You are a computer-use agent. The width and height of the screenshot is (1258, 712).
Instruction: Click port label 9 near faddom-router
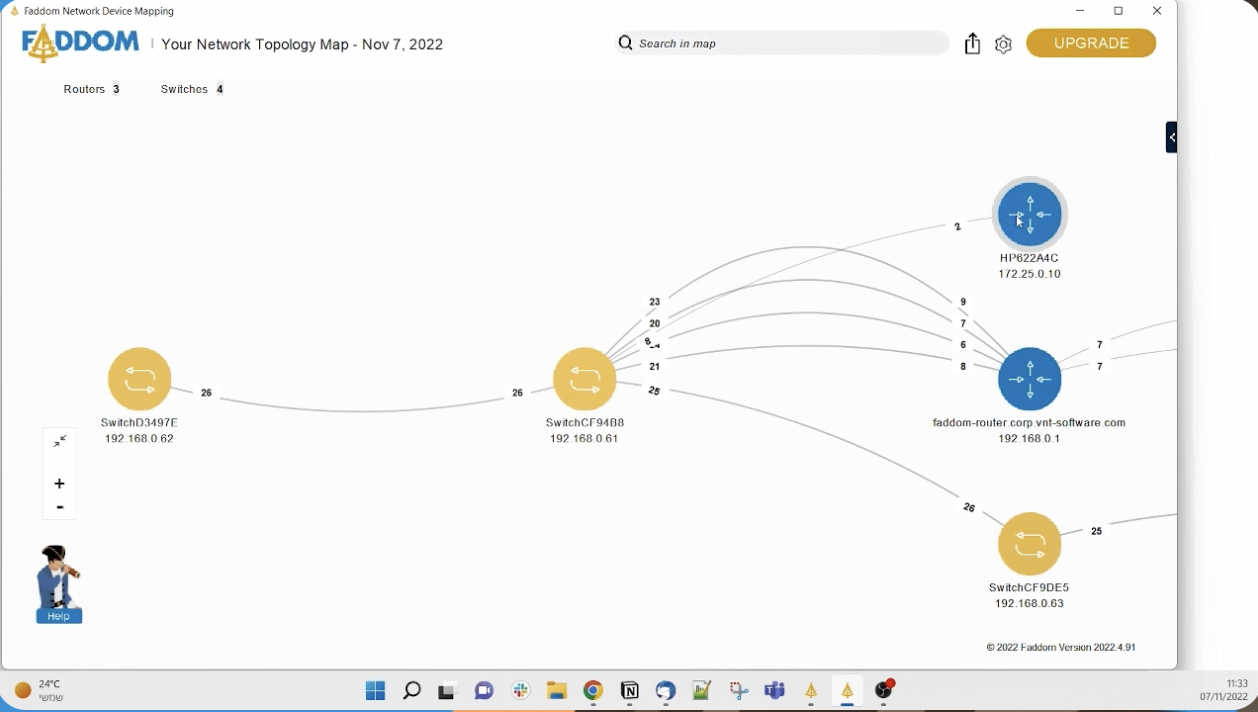pos(963,302)
